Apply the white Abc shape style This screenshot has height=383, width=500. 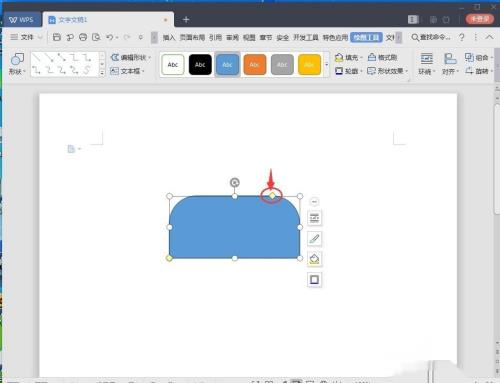pyautogui.click(x=173, y=64)
